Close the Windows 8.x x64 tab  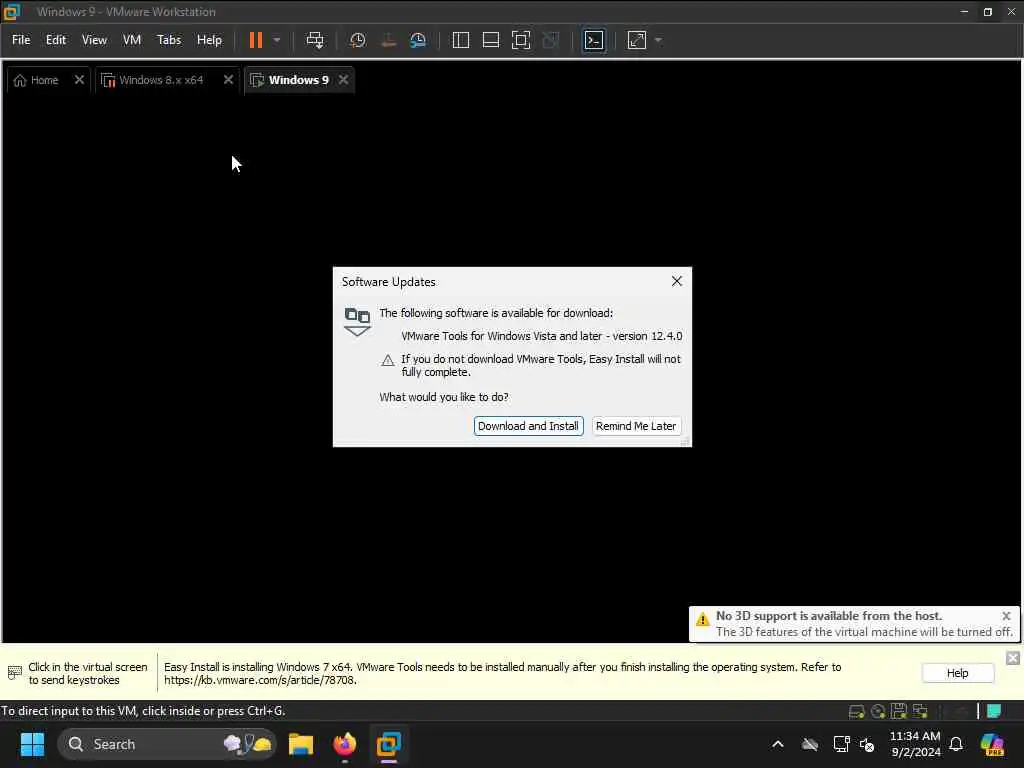pos(228,80)
